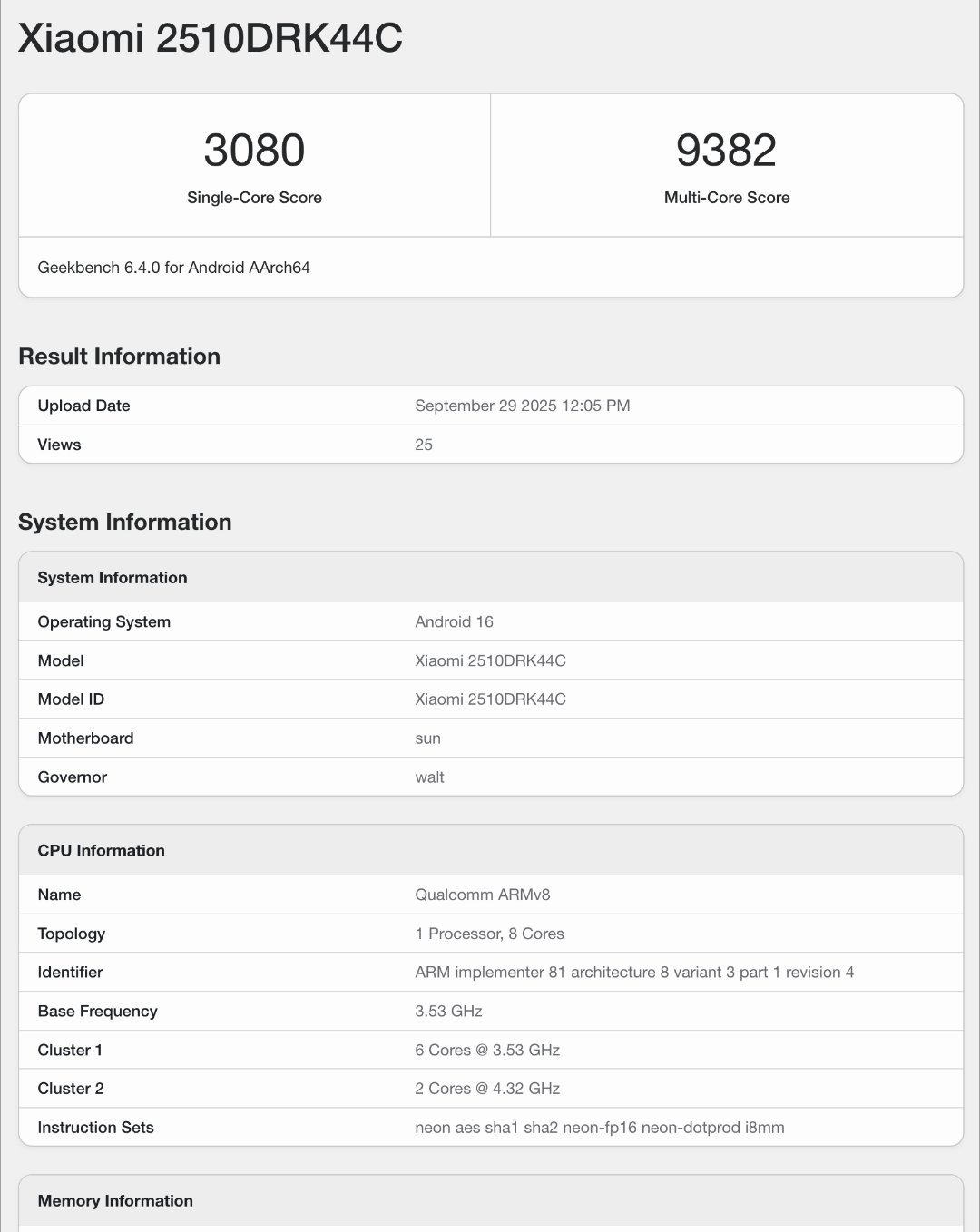Select the Base Frequency 3.53 GHz value
Screen dimensions: 980x1232
[448, 1012]
